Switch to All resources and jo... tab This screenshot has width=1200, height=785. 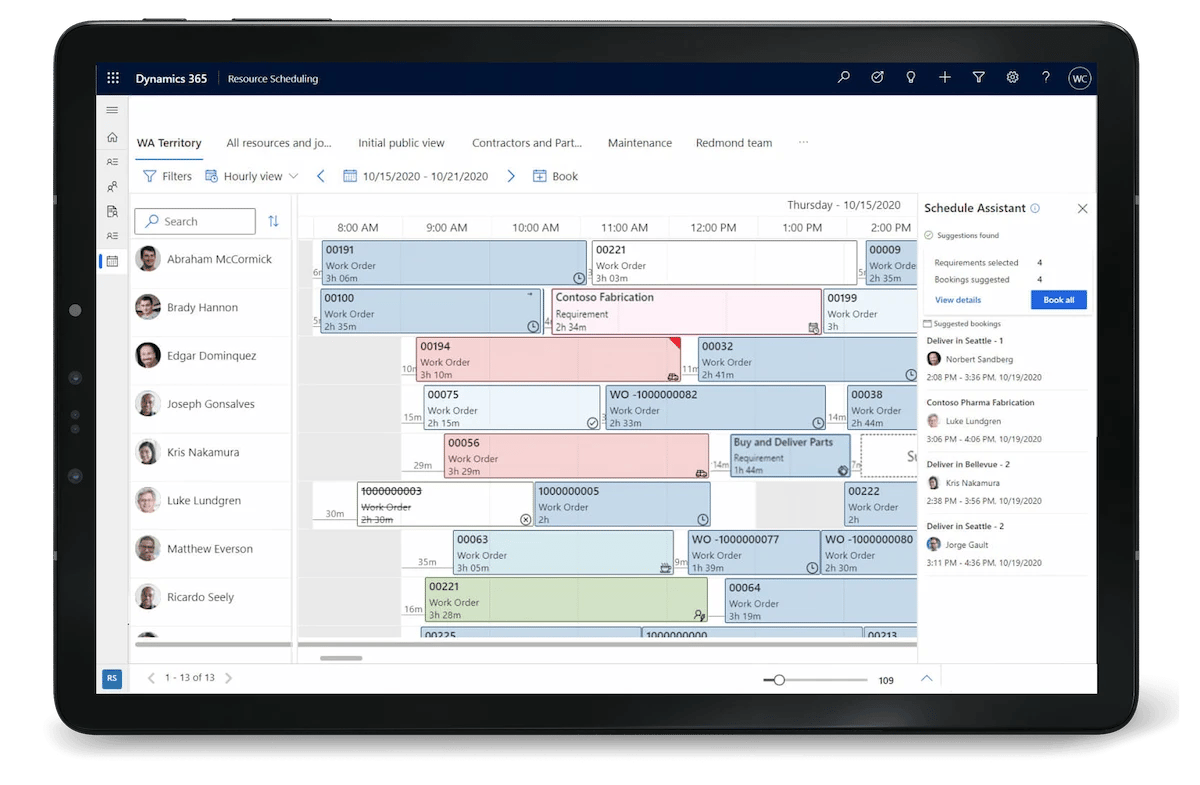click(x=279, y=143)
